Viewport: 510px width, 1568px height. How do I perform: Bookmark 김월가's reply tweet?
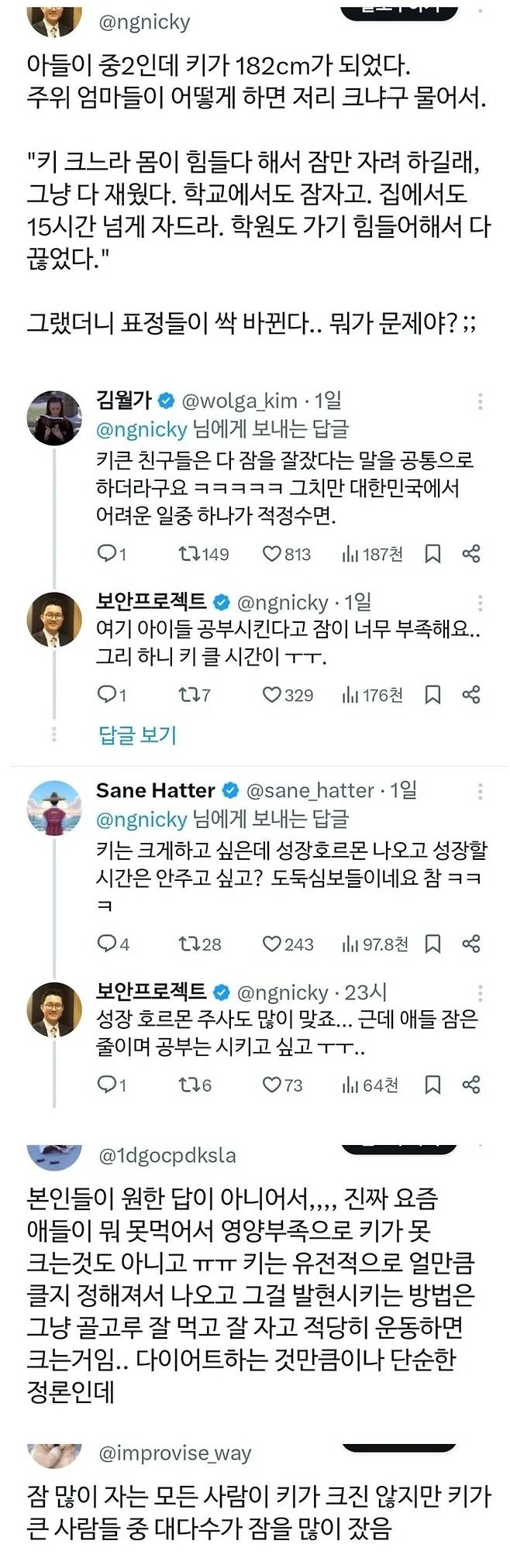pyautogui.click(x=434, y=554)
